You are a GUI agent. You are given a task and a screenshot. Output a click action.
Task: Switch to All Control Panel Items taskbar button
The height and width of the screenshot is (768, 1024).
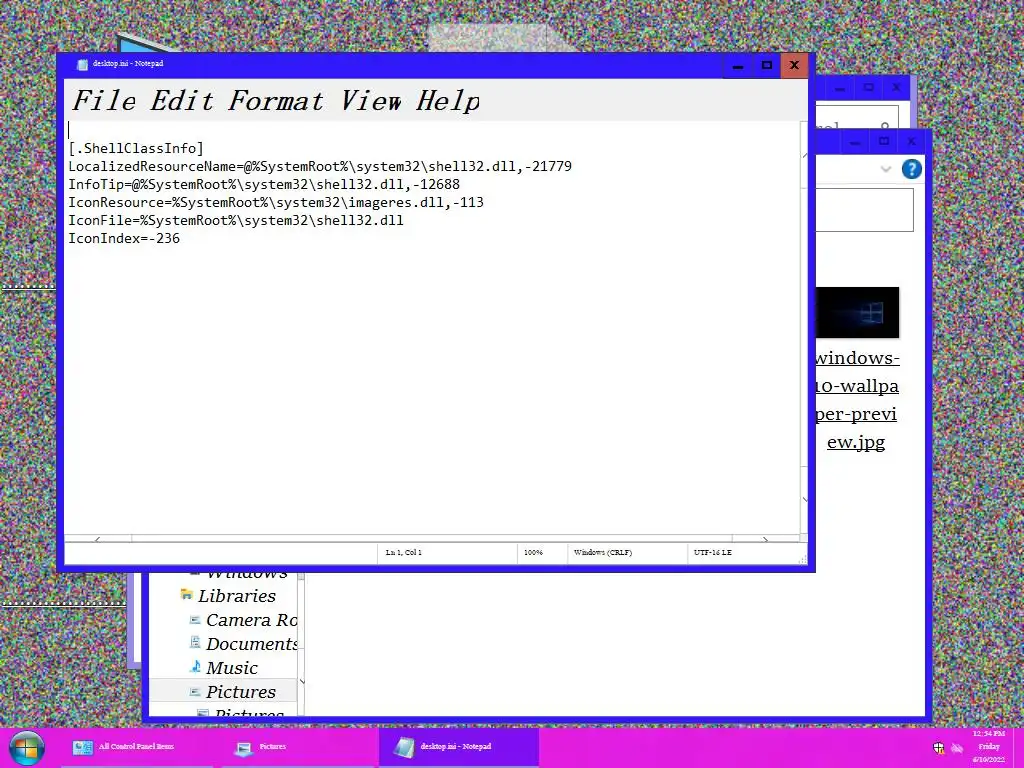pos(136,747)
